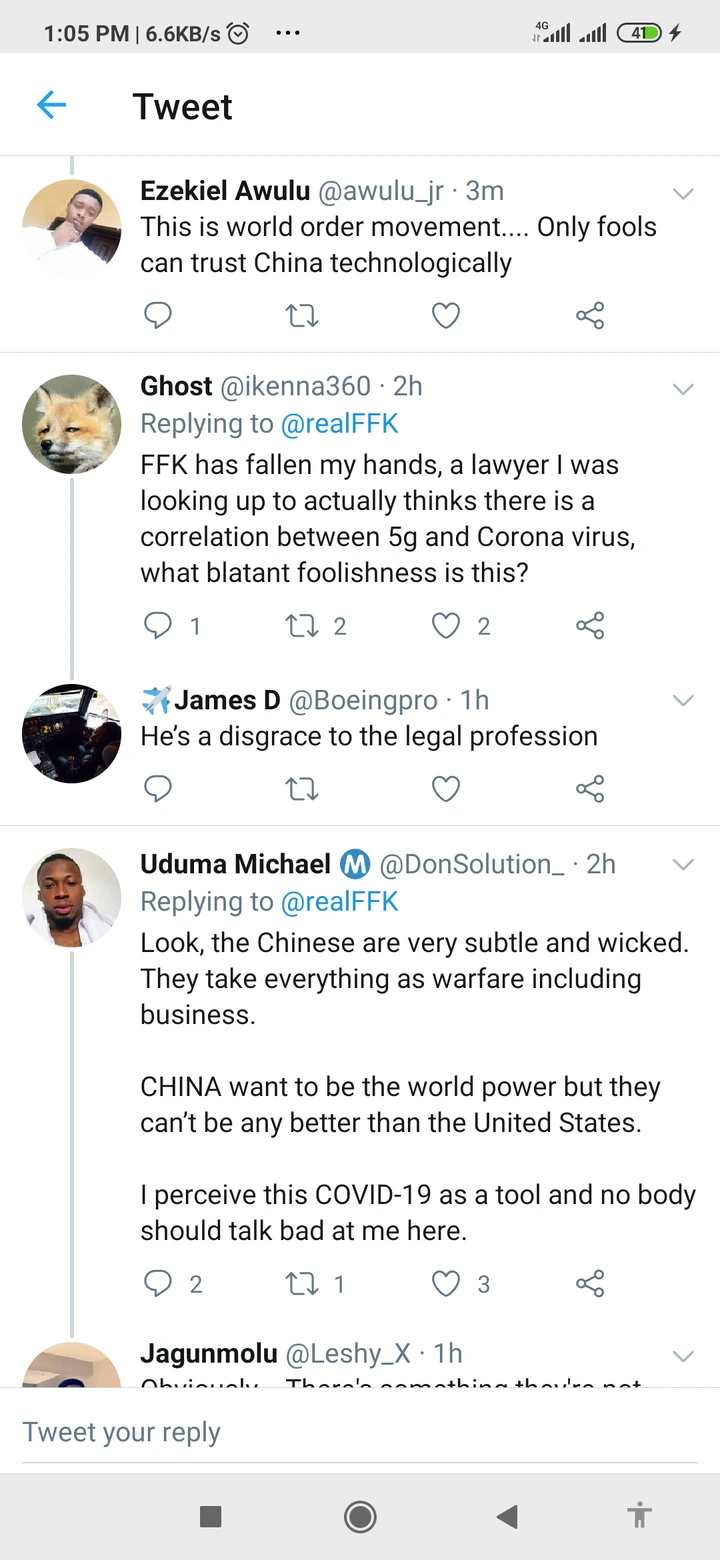Open the dropdown on Ezekiel Awulu's tweet
The image size is (720, 1560).
tap(684, 193)
